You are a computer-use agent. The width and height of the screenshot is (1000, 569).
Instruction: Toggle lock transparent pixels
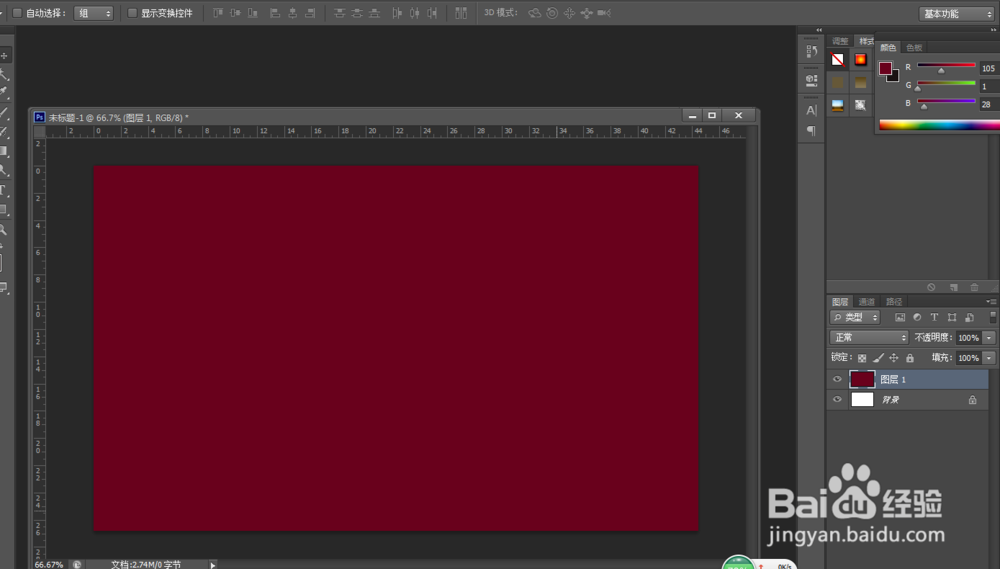[x=862, y=358]
